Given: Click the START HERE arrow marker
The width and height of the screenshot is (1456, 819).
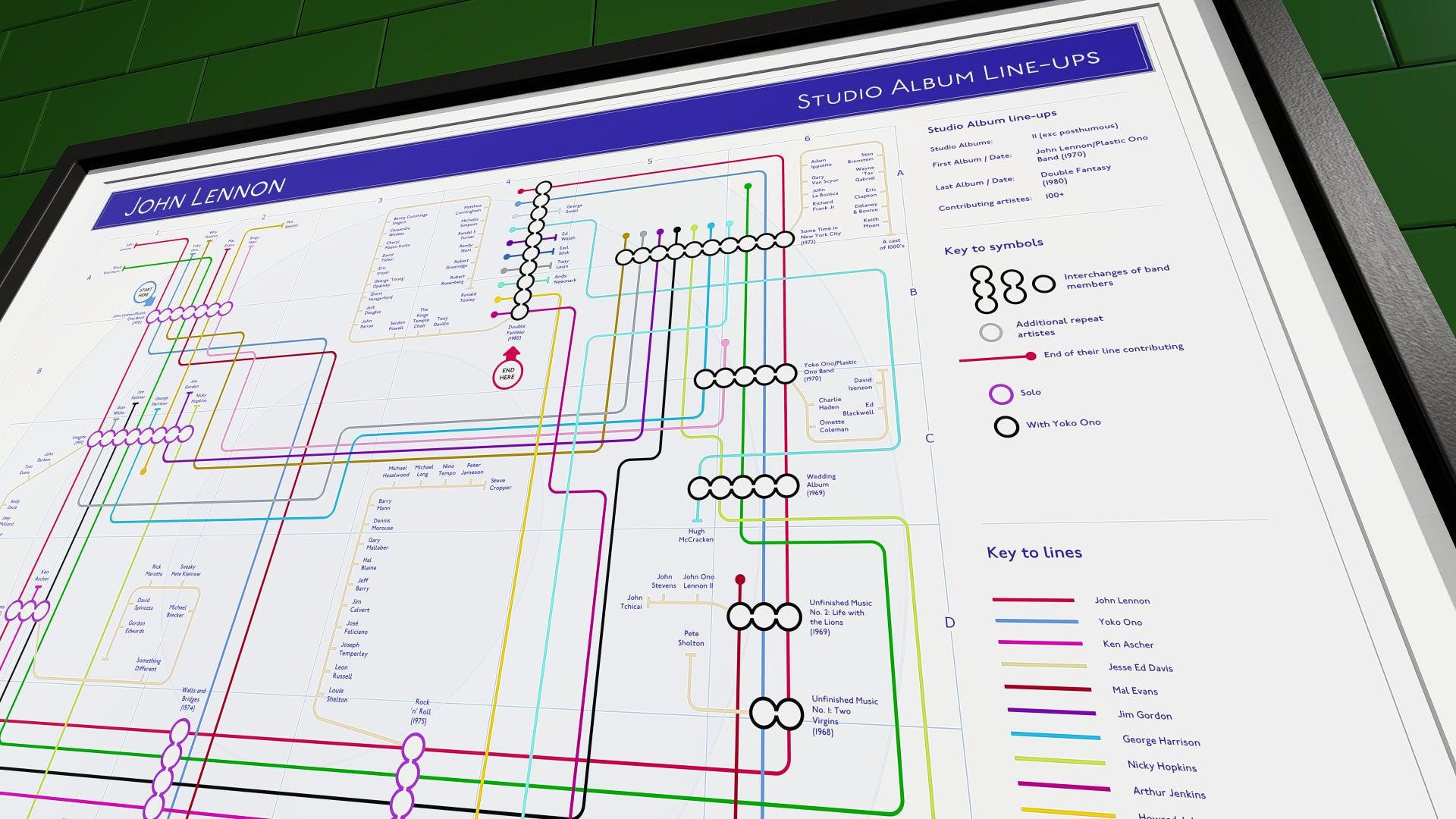Looking at the screenshot, I should (x=145, y=293).
